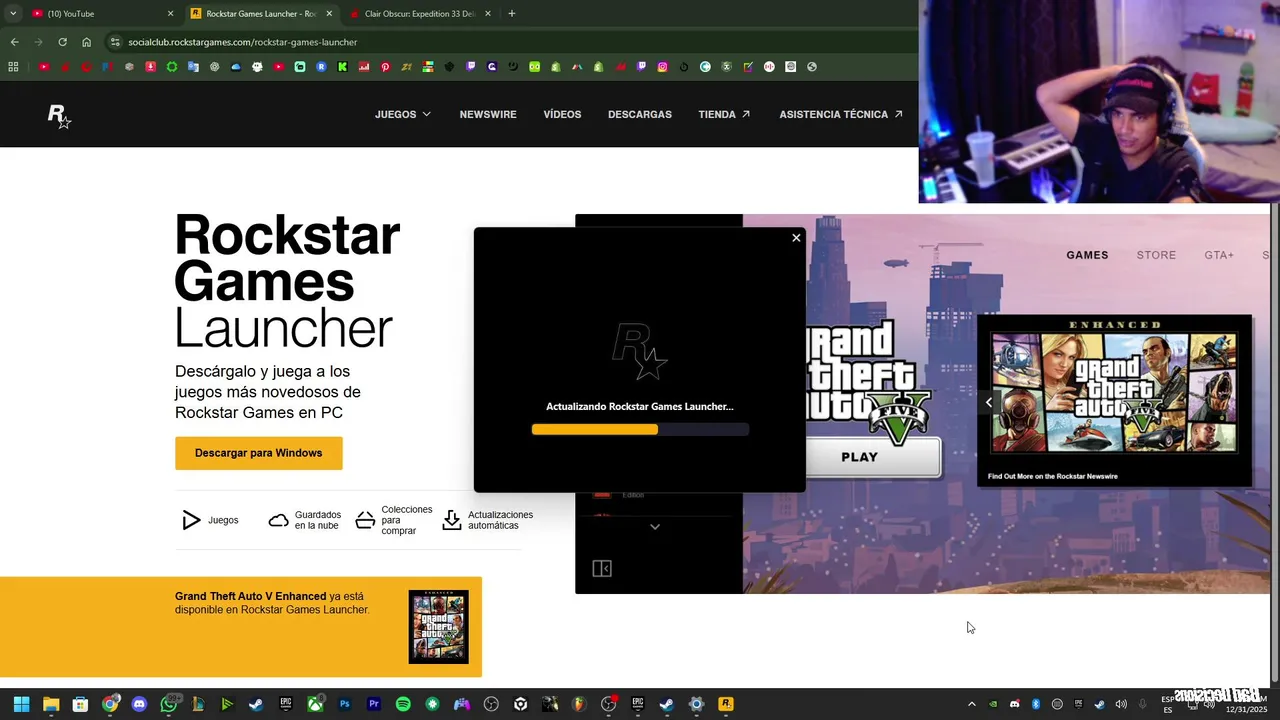This screenshot has height=720, width=1280.
Task: Switch to Clair Obscur Expedition 33 tab
Action: pyautogui.click(x=420, y=14)
